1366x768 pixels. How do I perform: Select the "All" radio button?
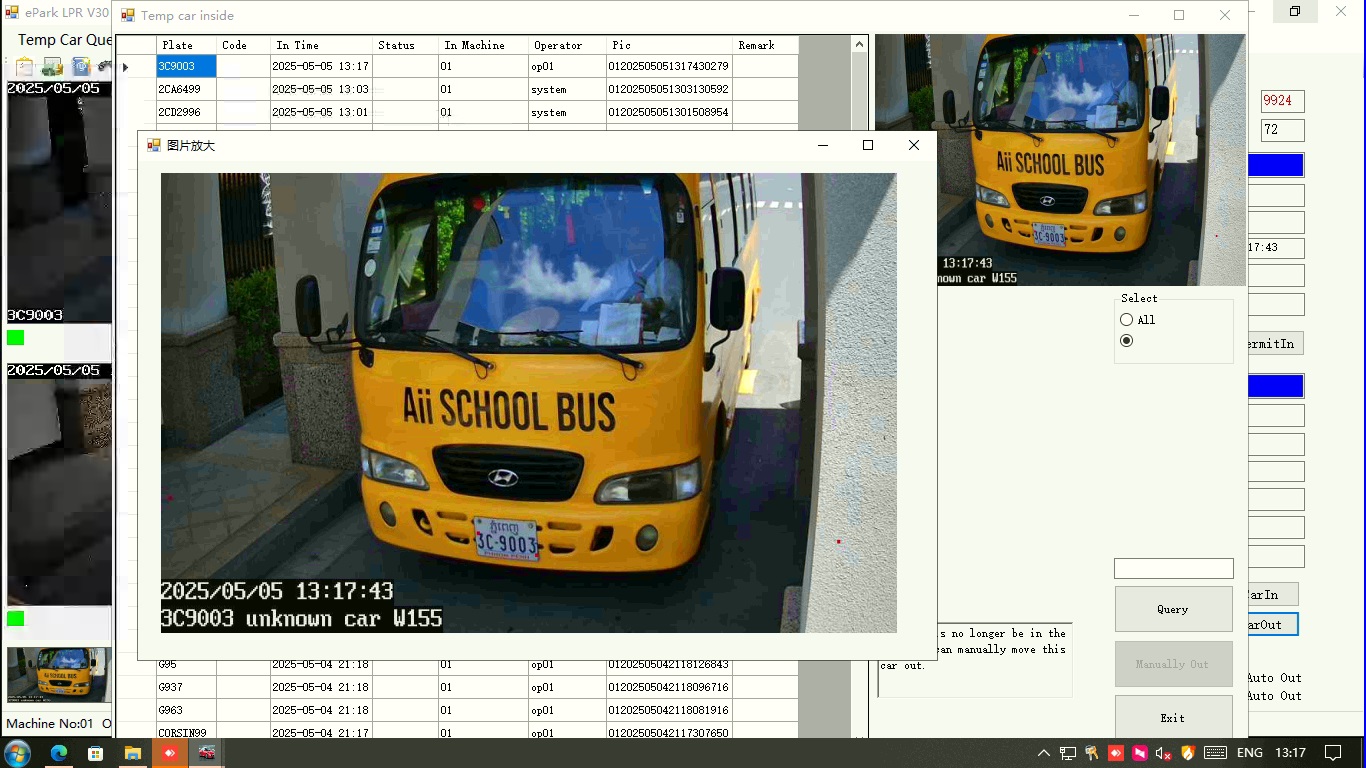click(x=1127, y=320)
